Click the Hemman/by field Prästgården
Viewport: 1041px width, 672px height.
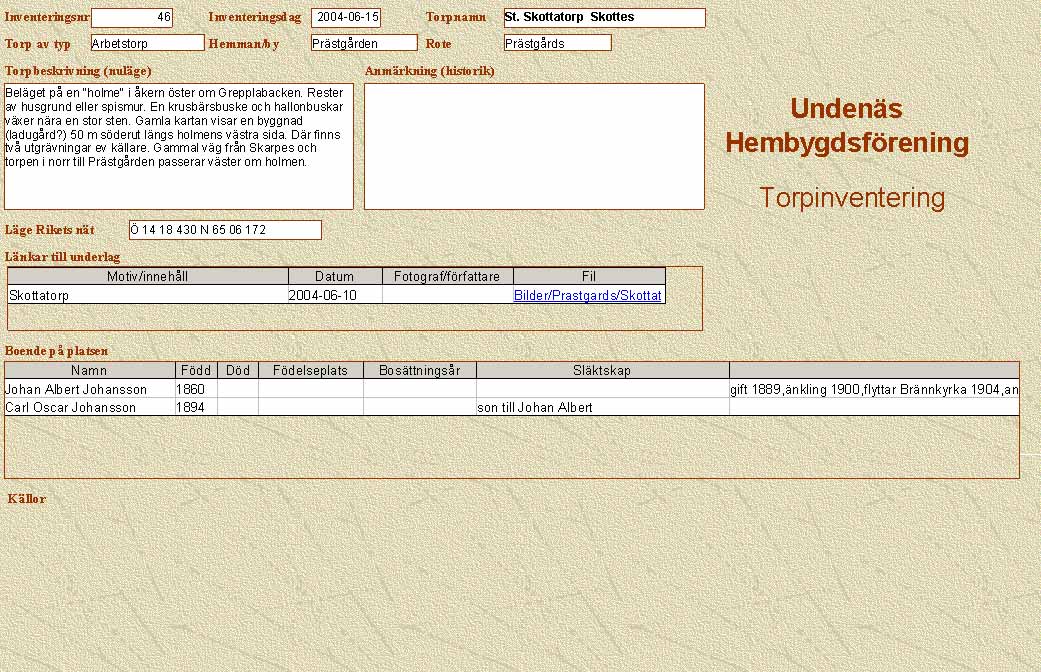click(x=364, y=43)
